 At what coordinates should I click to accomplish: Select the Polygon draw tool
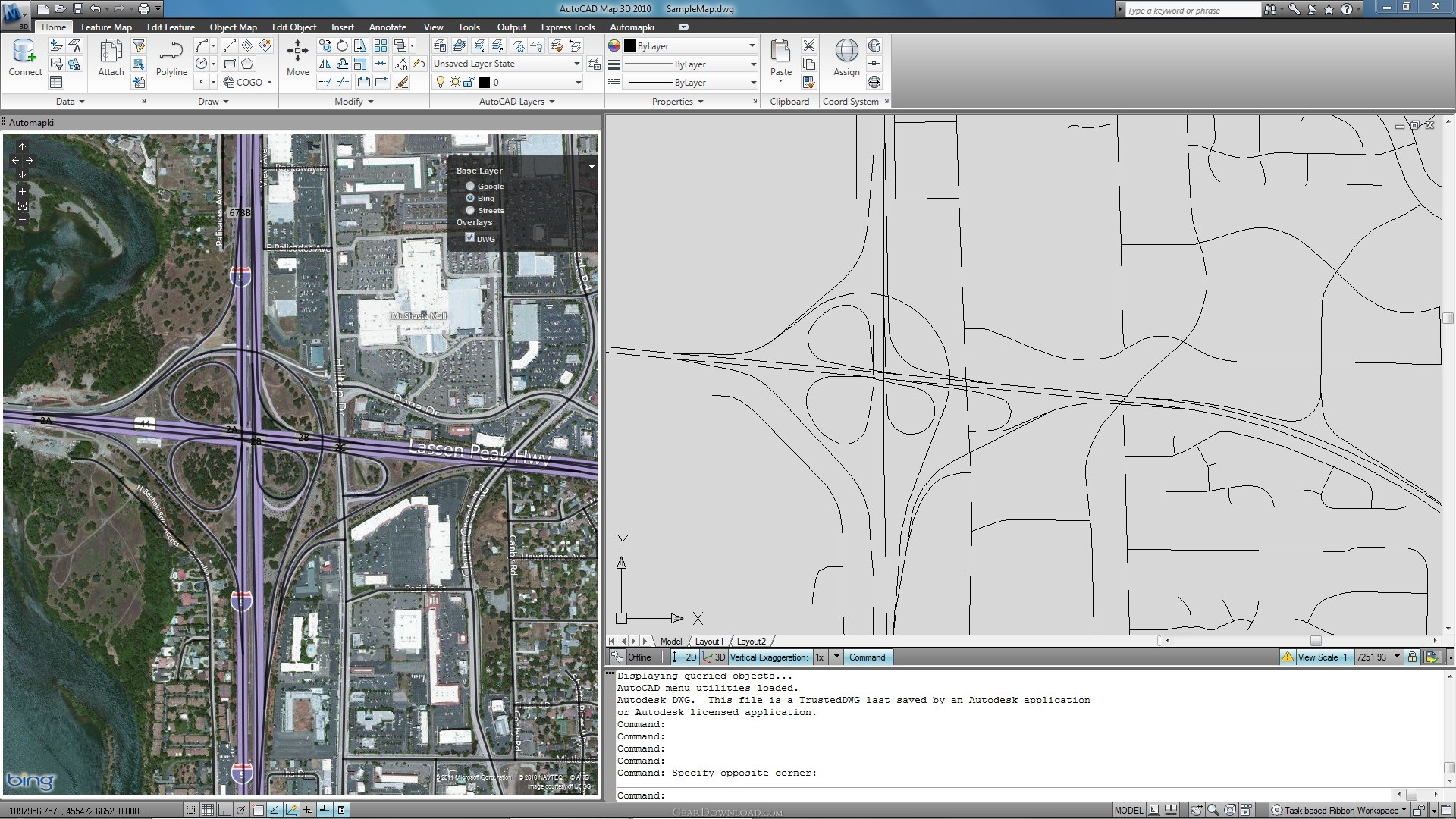click(x=247, y=64)
